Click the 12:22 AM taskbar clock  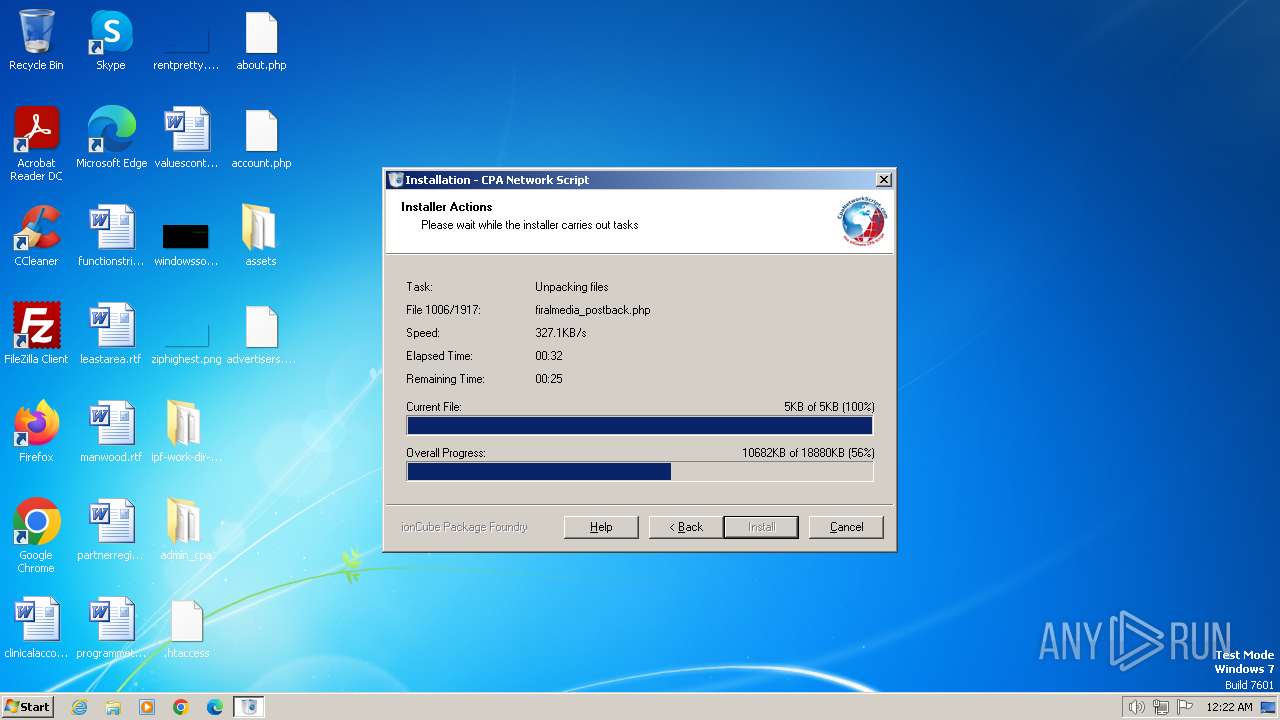tap(1229, 707)
